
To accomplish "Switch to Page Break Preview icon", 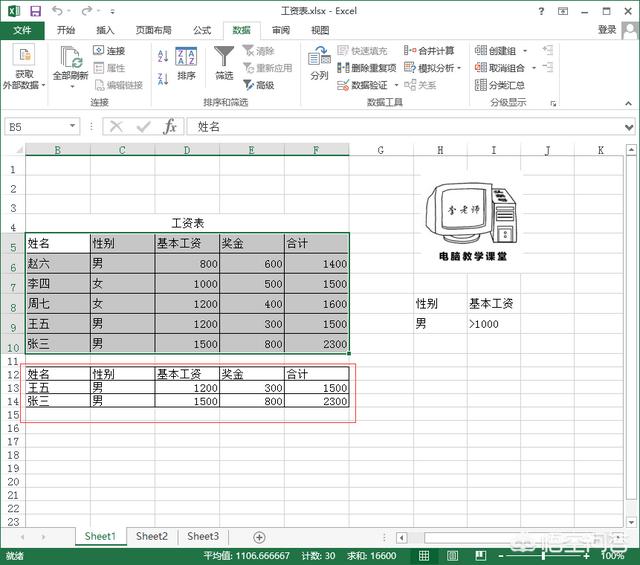I will pos(481,556).
